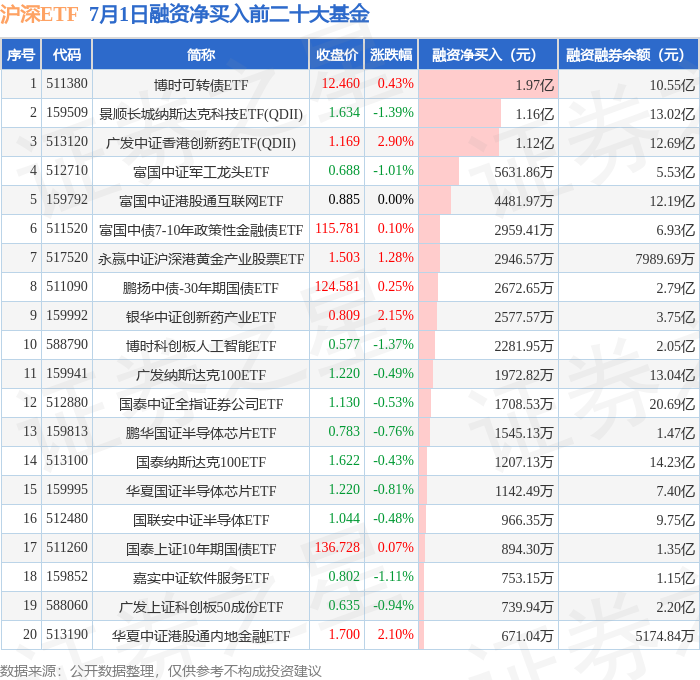Select 嘉实中证软件服务ETF name
The image size is (700, 680).
[x=201, y=578]
